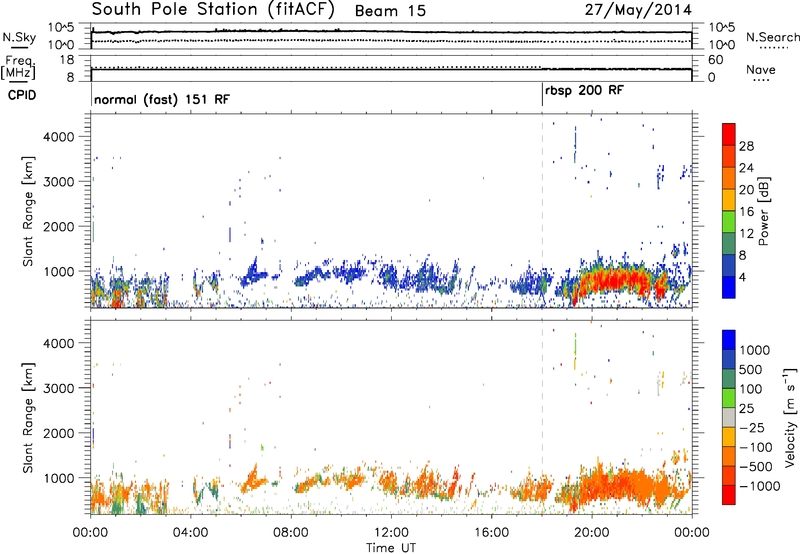This screenshot has width=800, height=554.
Task: Click the 'South Pole Station (fitACF)' title
Action: [213, 10]
